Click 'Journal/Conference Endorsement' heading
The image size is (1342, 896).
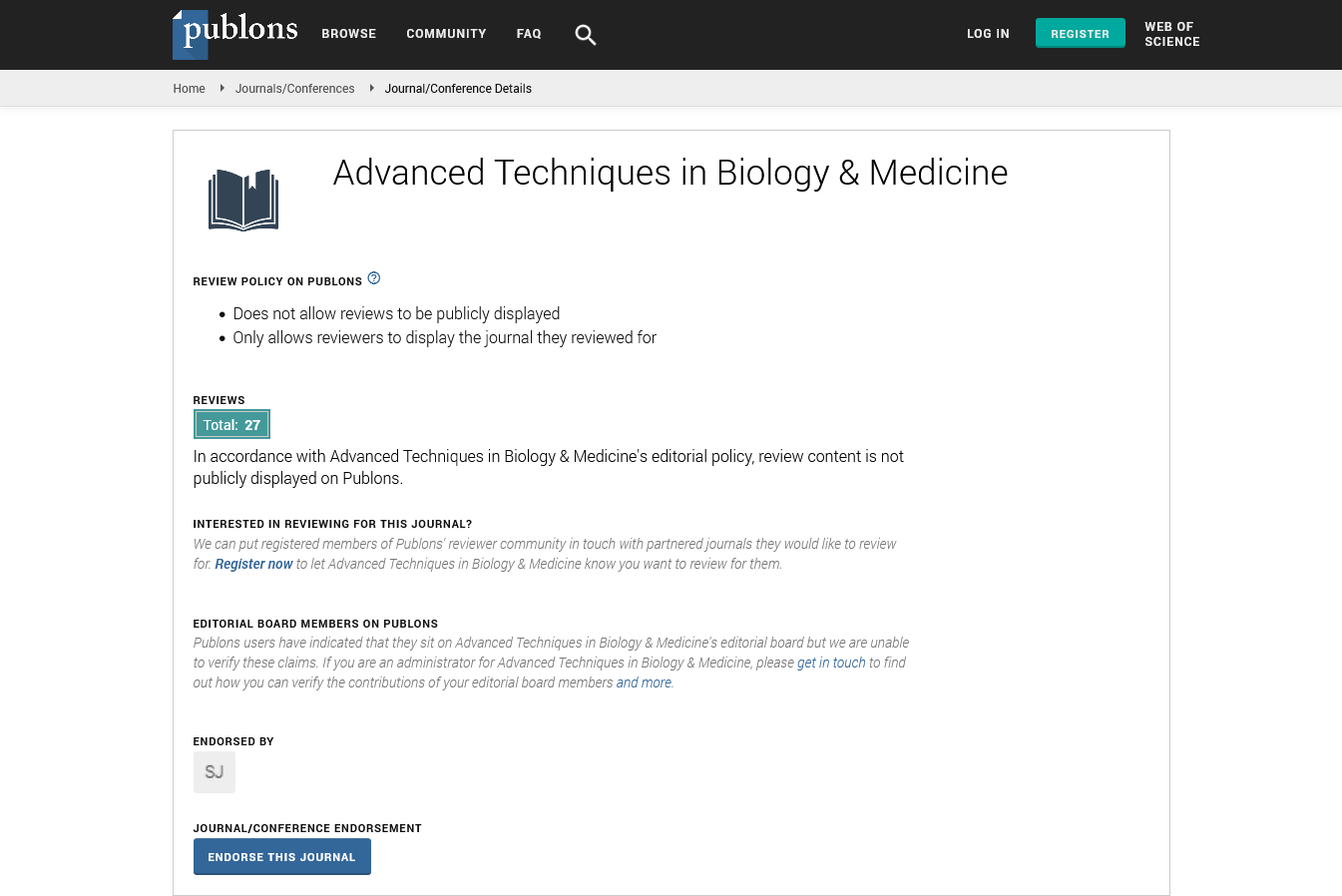click(x=307, y=828)
